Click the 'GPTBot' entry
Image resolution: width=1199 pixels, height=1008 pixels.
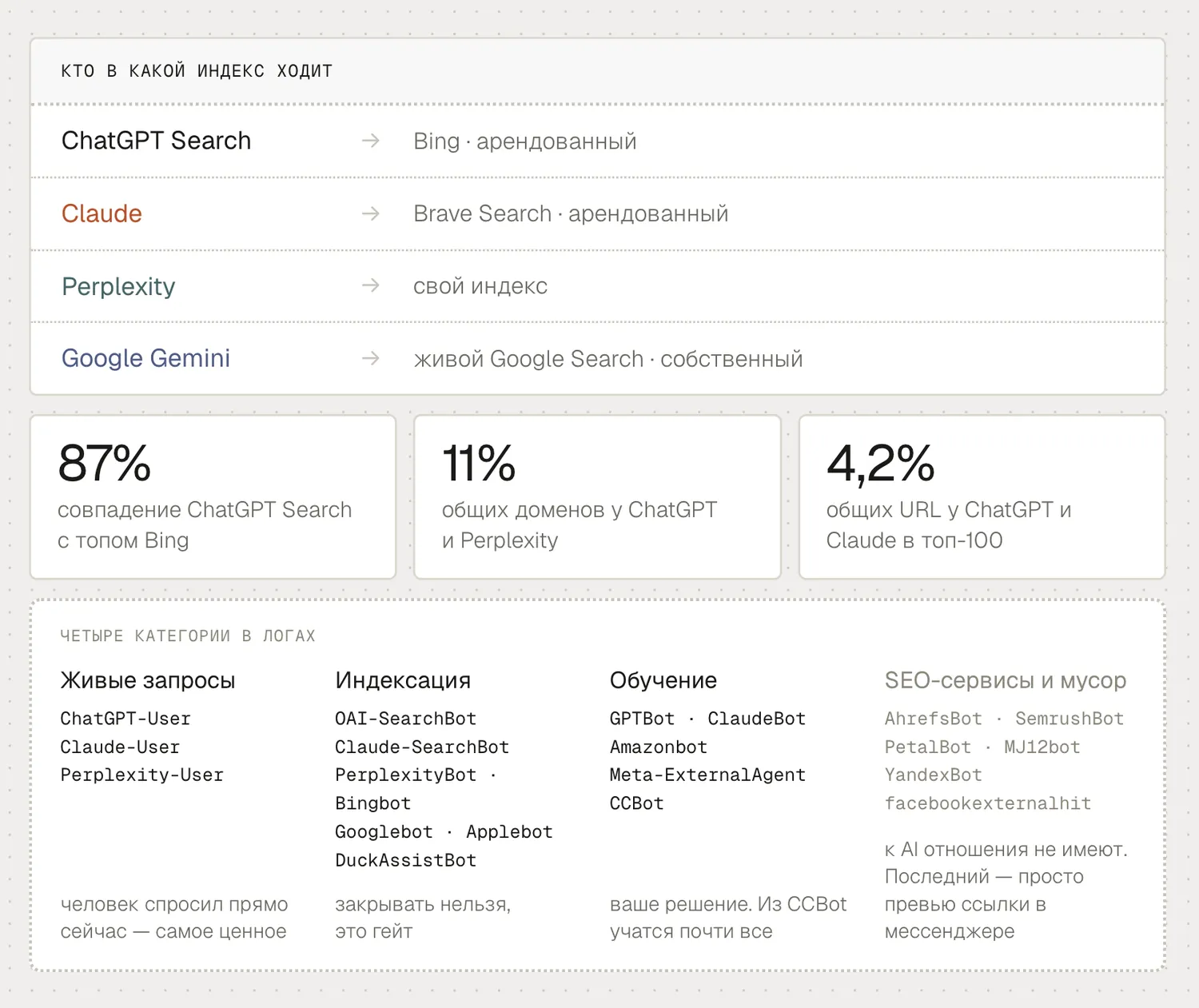click(x=643, y=719)
